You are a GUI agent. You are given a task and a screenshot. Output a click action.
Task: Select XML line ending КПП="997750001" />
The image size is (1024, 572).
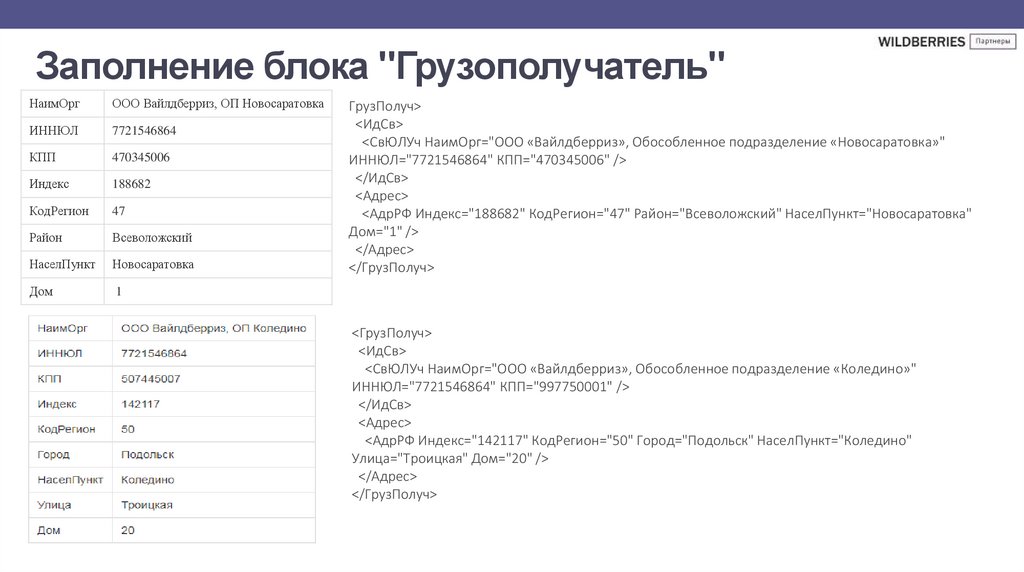click(490, 387)
